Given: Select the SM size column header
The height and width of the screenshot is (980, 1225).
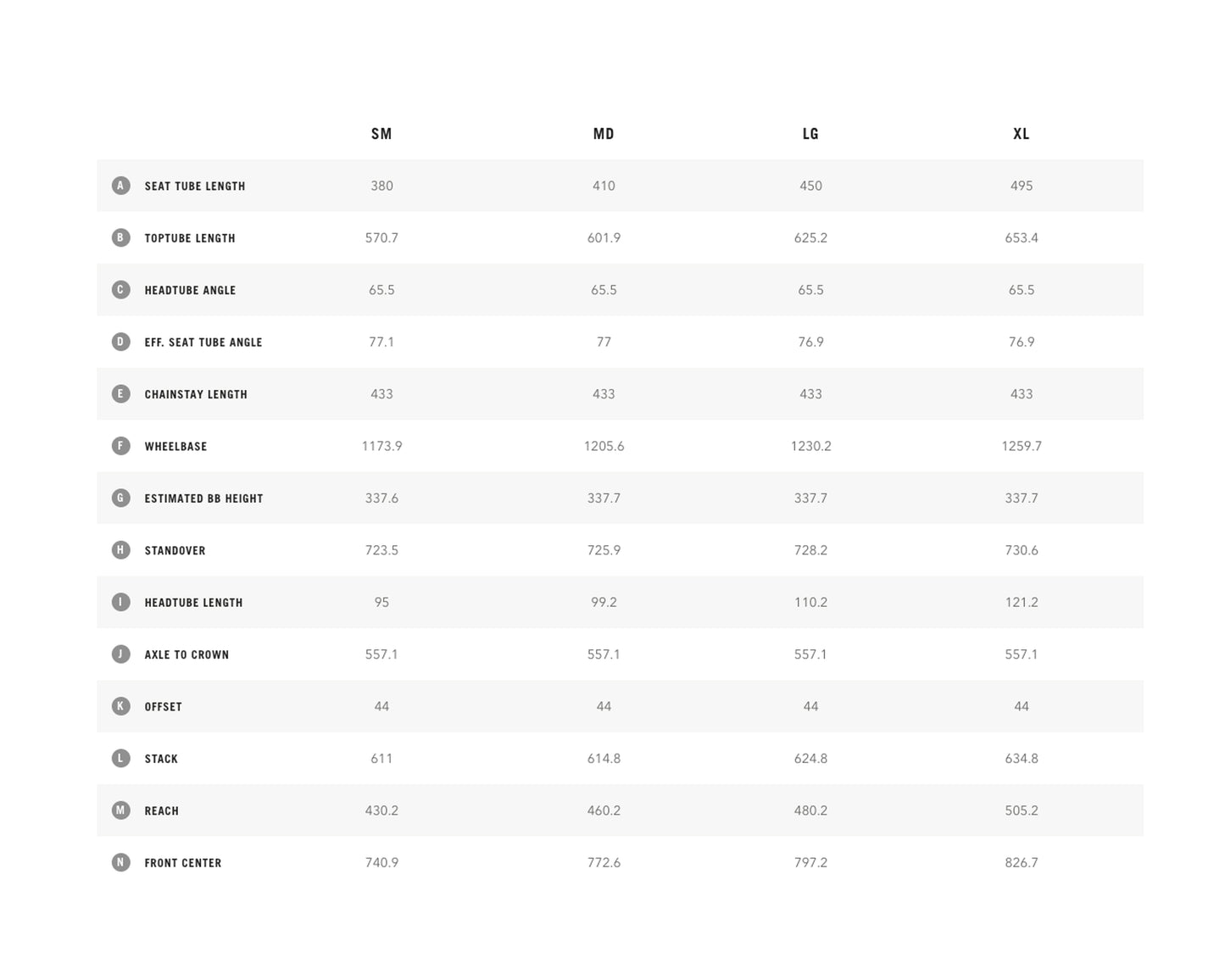Looking at the screenshot, I should click(x=381, y=134).
